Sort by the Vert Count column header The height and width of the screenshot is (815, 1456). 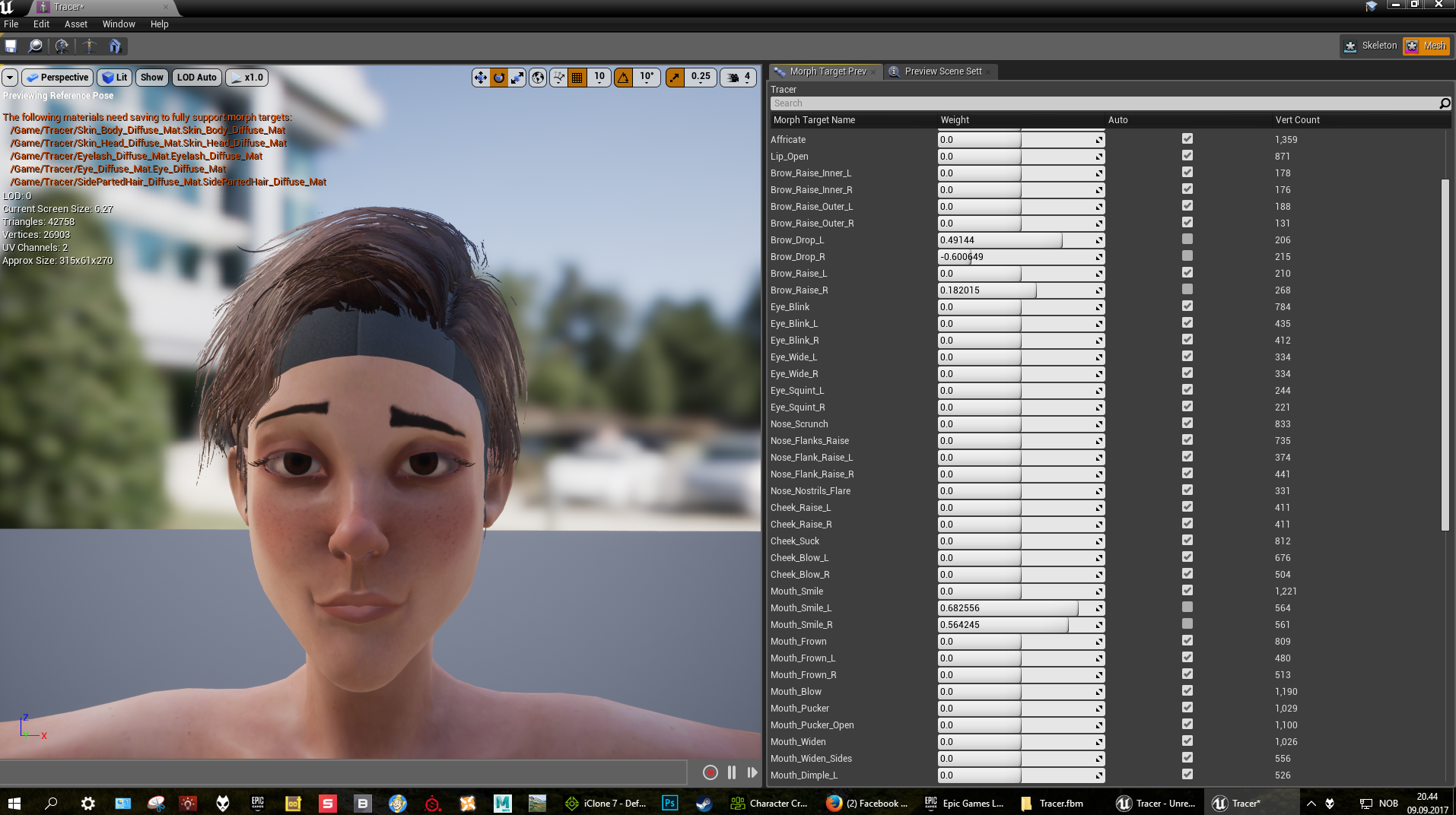[1297, 120]
